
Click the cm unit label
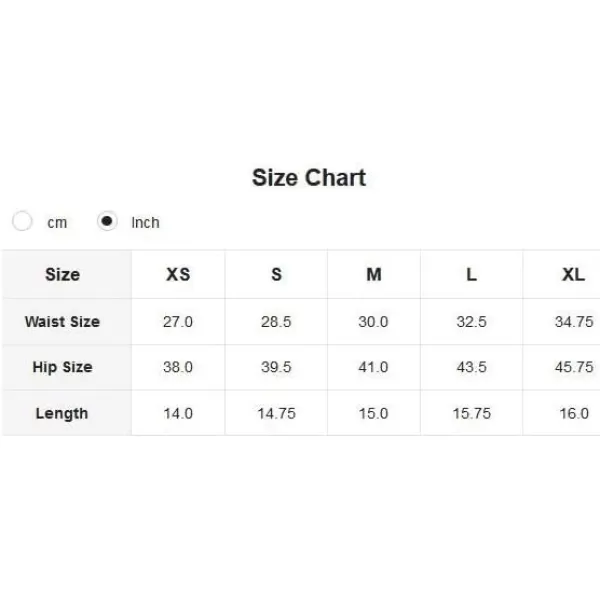click(x=57, y=223)
